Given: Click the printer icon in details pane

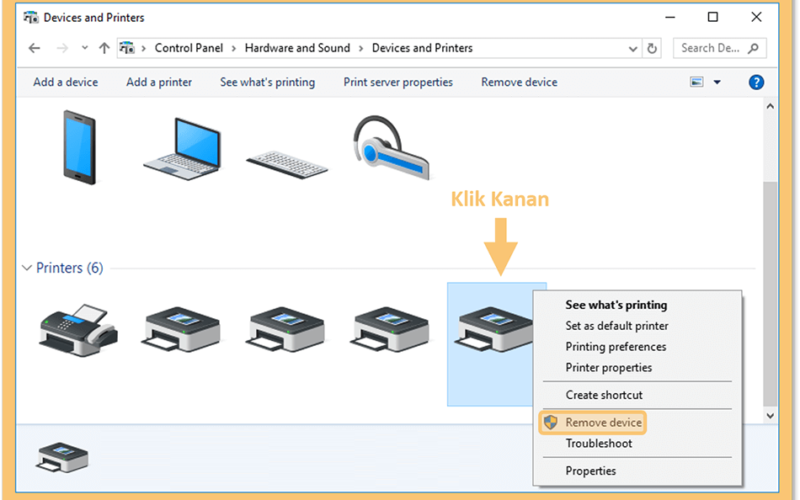Looking at the screenshot, I should 62,457.
